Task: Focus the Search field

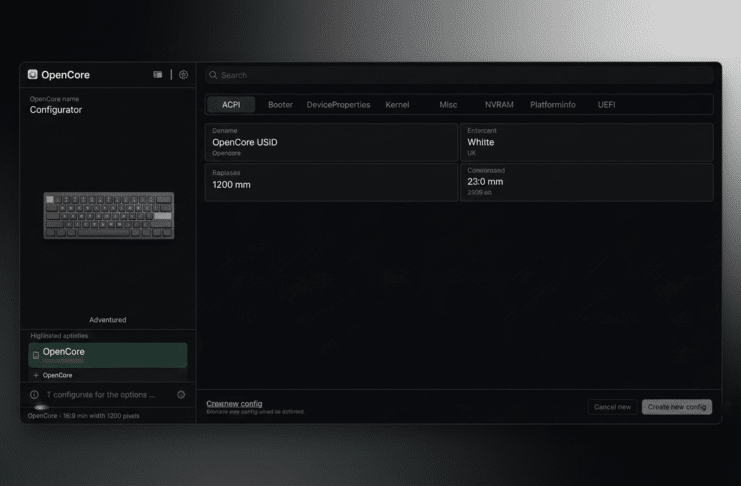Action: tap(459, 75)
